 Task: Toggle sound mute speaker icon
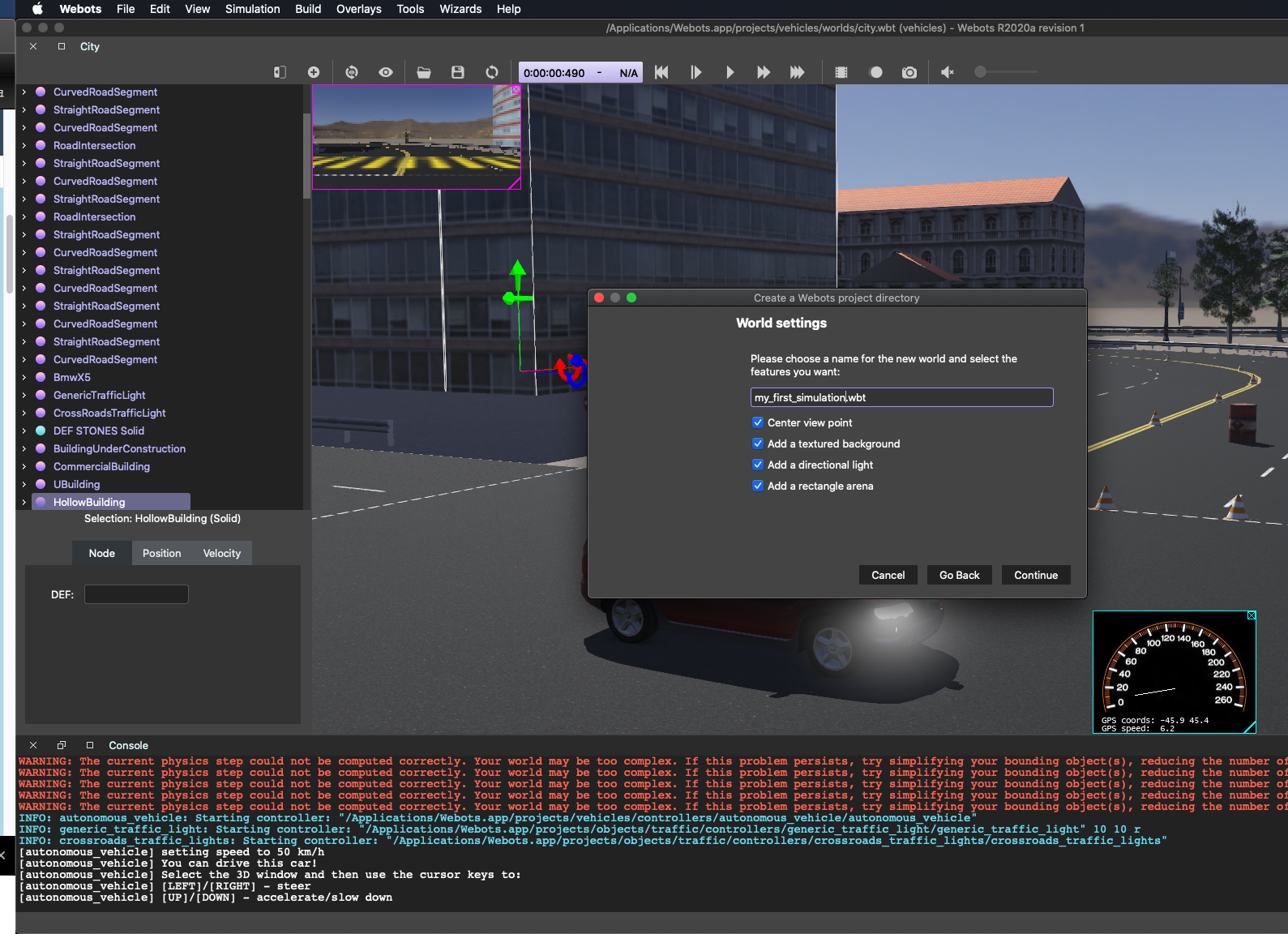click(947, 72)
